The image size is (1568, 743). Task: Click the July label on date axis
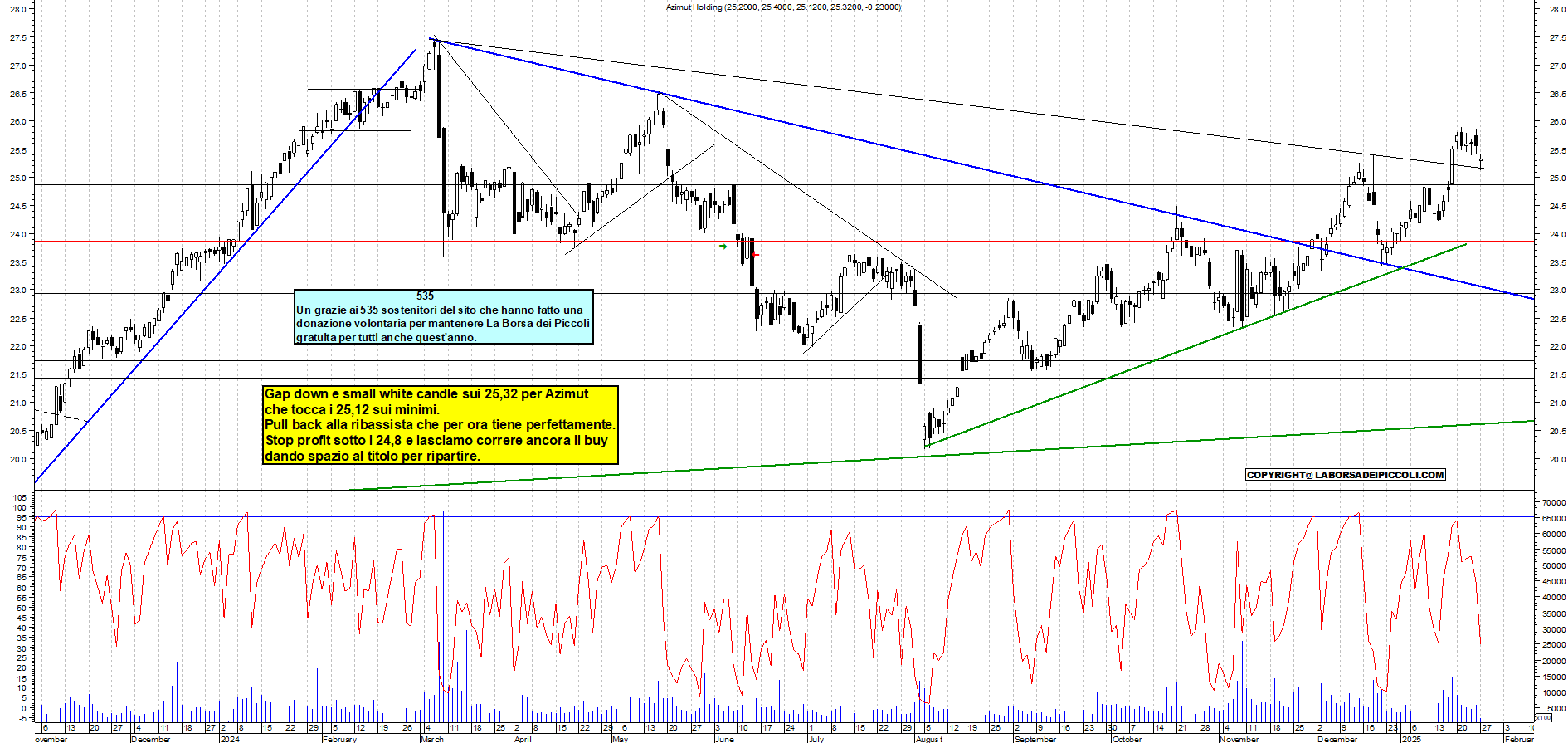pyautogui.click(x=816, y=739)
